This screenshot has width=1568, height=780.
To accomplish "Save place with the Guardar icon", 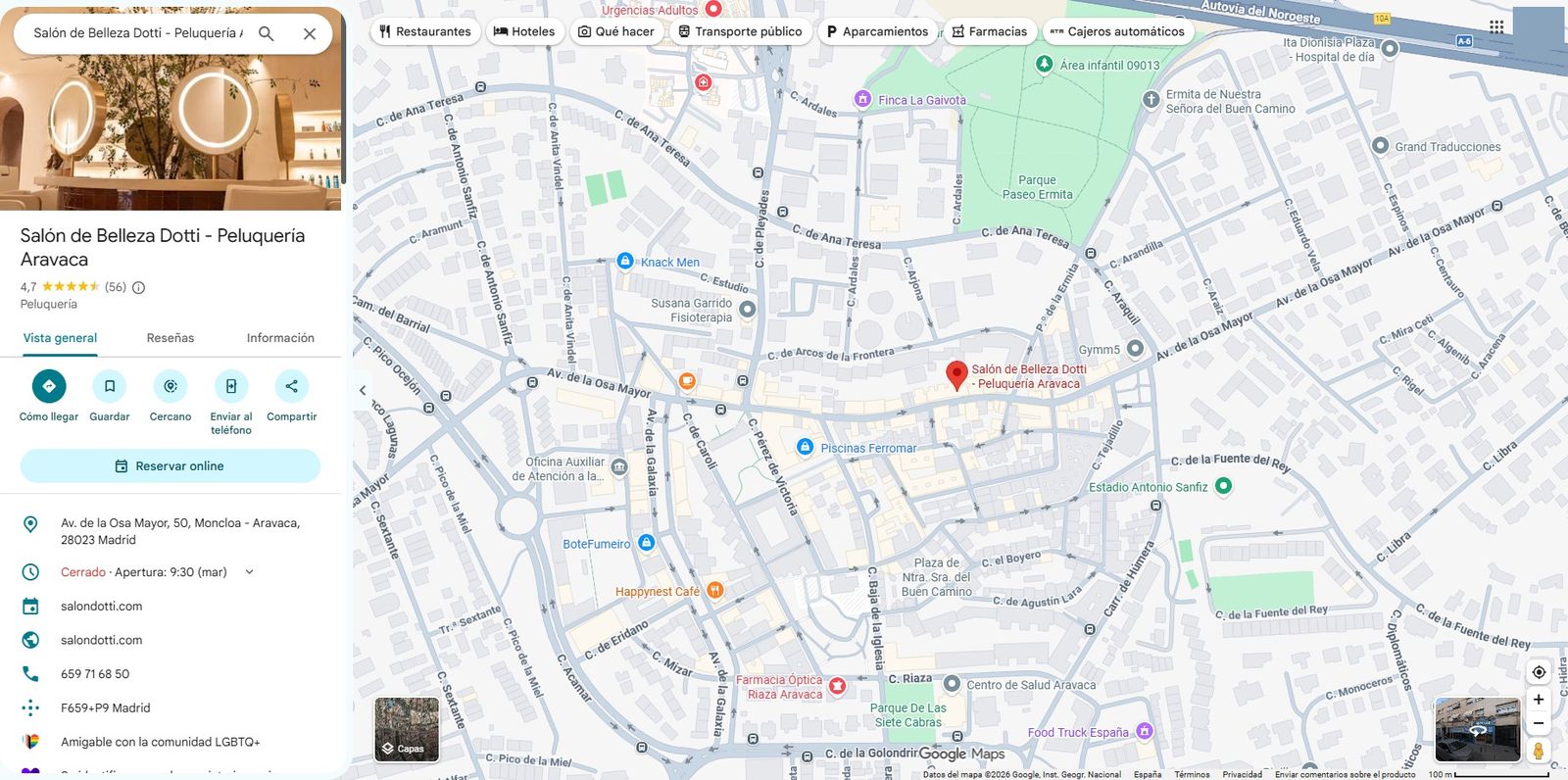I will (x=110, y=386).
